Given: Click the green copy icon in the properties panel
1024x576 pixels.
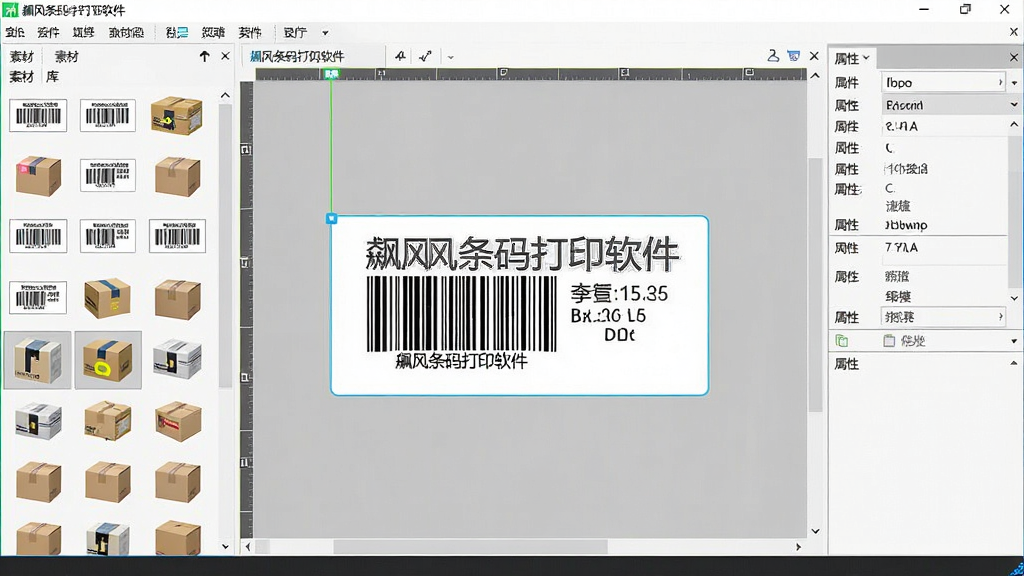Looking at the screenshot, I should 842,340.
